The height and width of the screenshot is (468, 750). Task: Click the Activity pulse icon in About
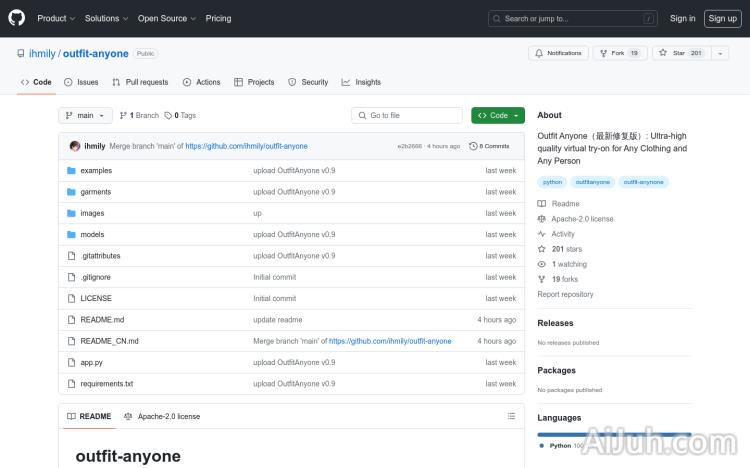click(x=542, y=234)
